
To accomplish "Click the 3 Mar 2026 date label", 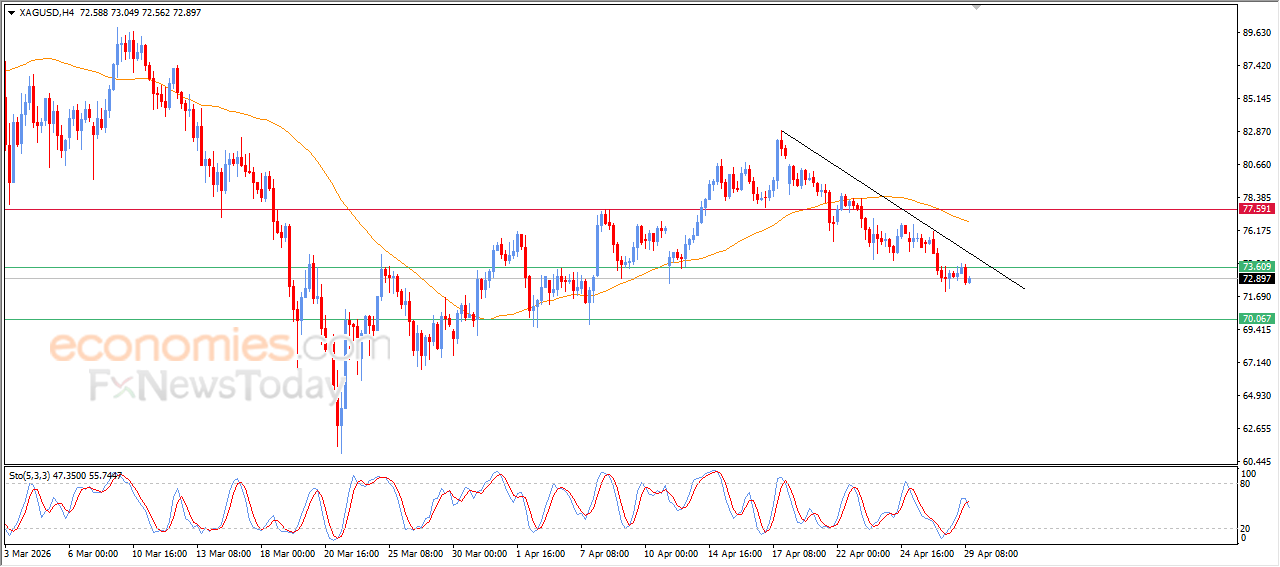I will (x=29, y=553).
